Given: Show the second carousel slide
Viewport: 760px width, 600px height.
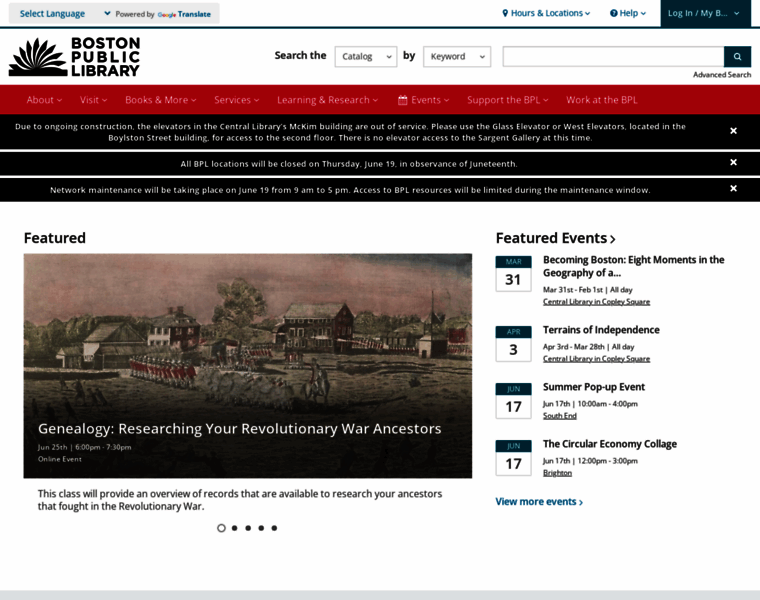Looking at the screenshot, I should (235, 528).
